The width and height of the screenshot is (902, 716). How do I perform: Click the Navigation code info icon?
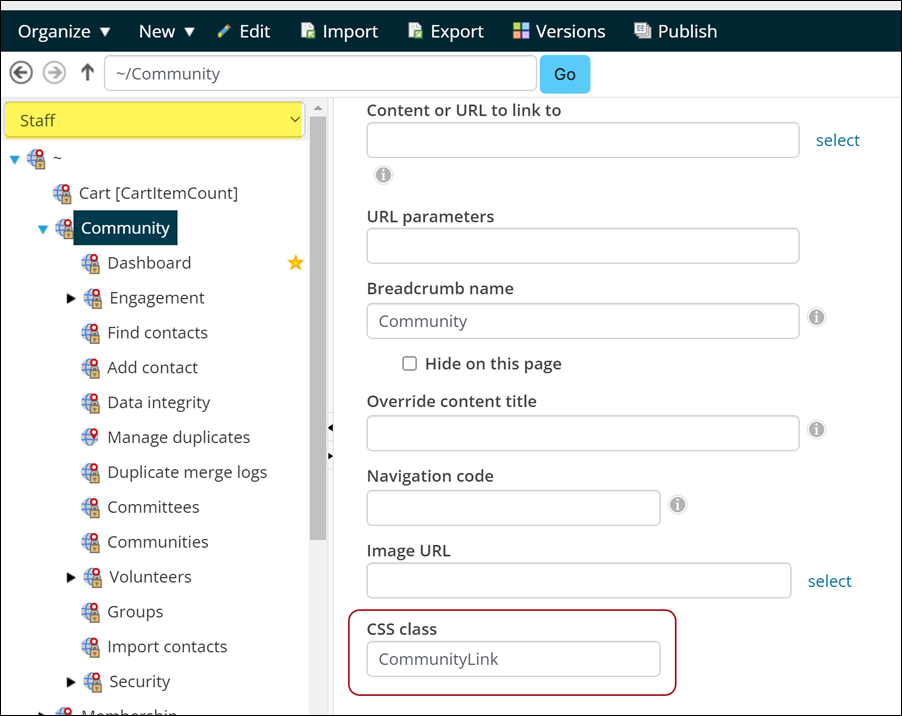[678, 504]
